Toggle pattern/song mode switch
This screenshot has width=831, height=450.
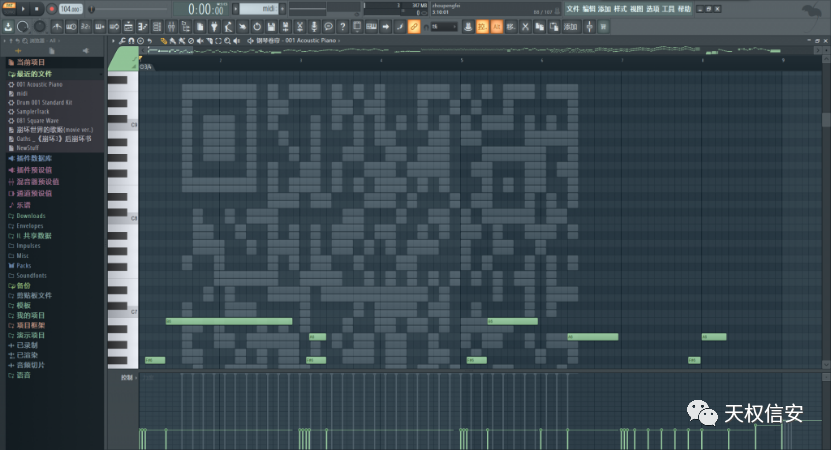pyautogui.click(x=9, y=9)
